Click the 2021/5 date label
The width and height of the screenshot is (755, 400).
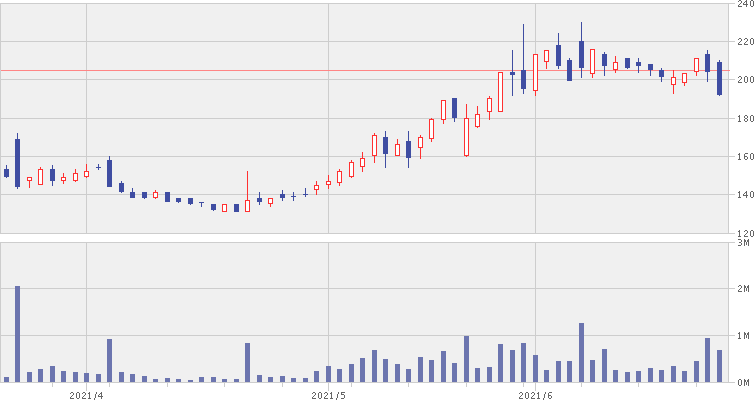(328, 394)
